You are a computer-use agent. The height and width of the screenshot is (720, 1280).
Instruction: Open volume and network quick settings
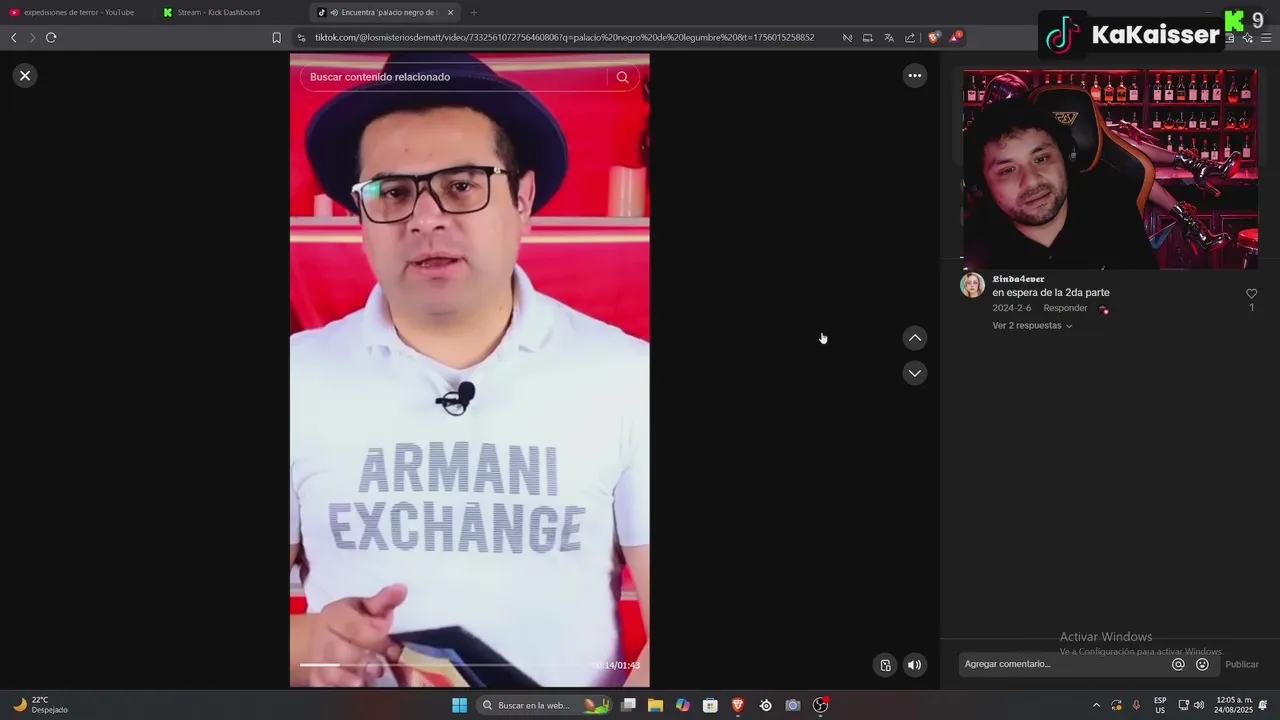pyautogui.click(x=1190, y=705)
